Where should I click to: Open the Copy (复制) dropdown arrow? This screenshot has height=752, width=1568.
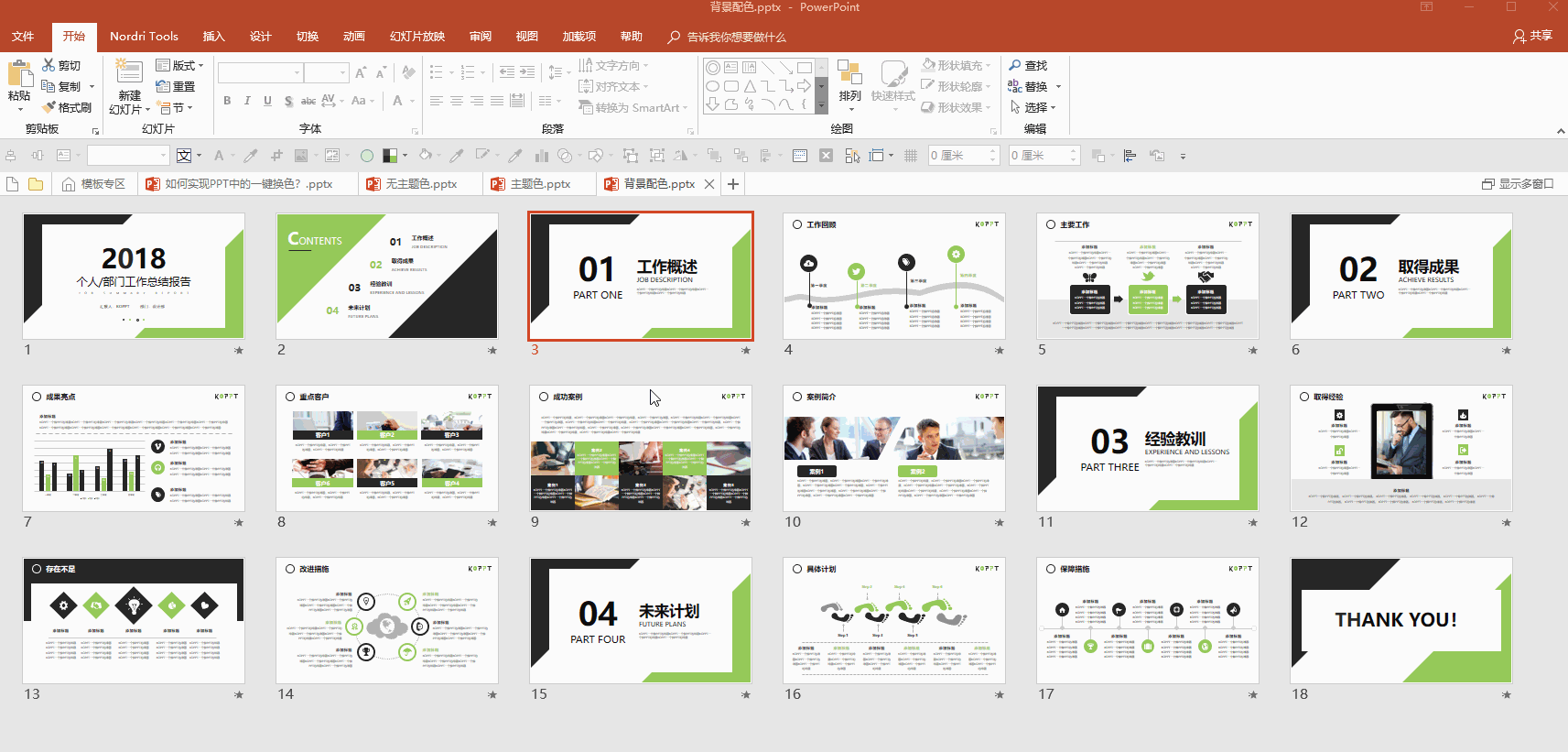tap(92, 86)
